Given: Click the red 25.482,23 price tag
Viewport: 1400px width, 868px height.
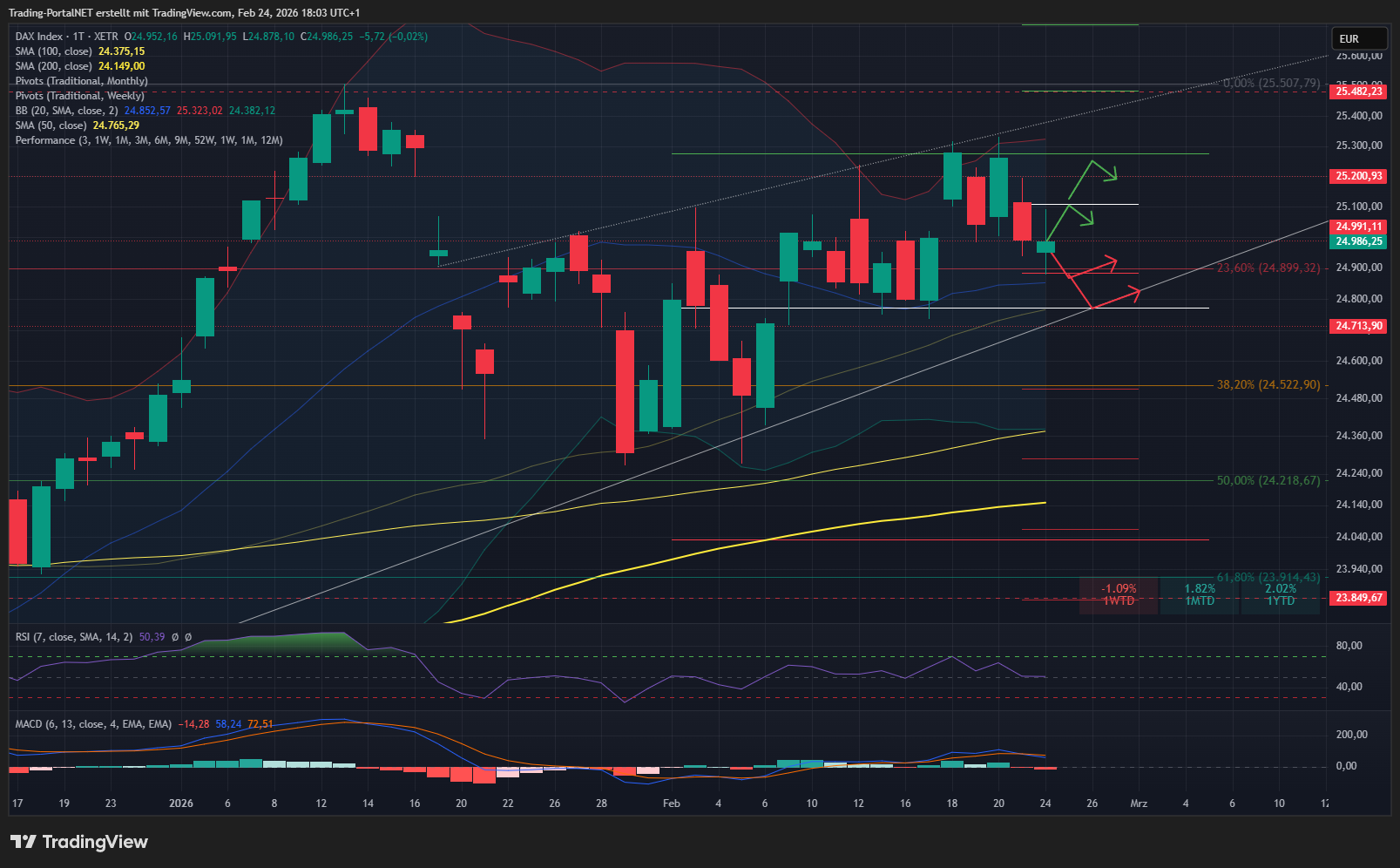Looking at the screenshot, I should pyautogui.click(x=1358, y=92).
